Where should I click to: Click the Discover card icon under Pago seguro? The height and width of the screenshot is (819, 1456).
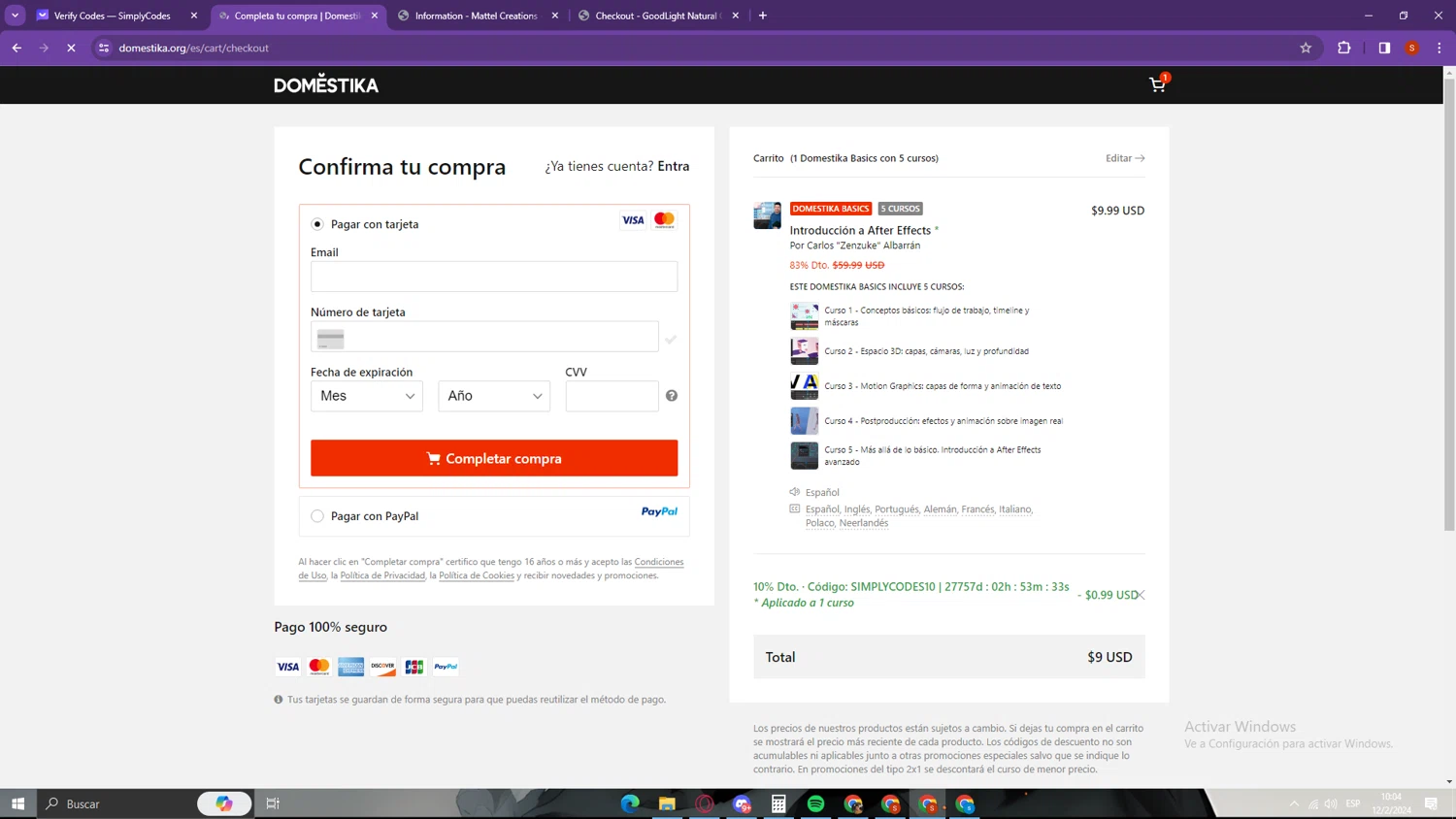[382, 667]
